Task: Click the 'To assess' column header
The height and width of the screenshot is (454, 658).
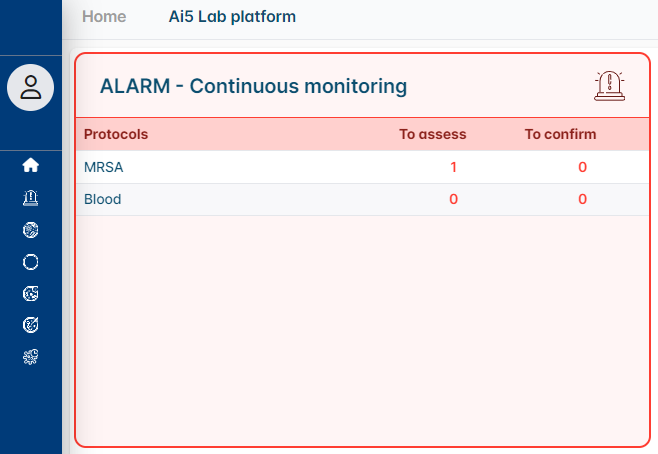Action: tap(433, 134)
